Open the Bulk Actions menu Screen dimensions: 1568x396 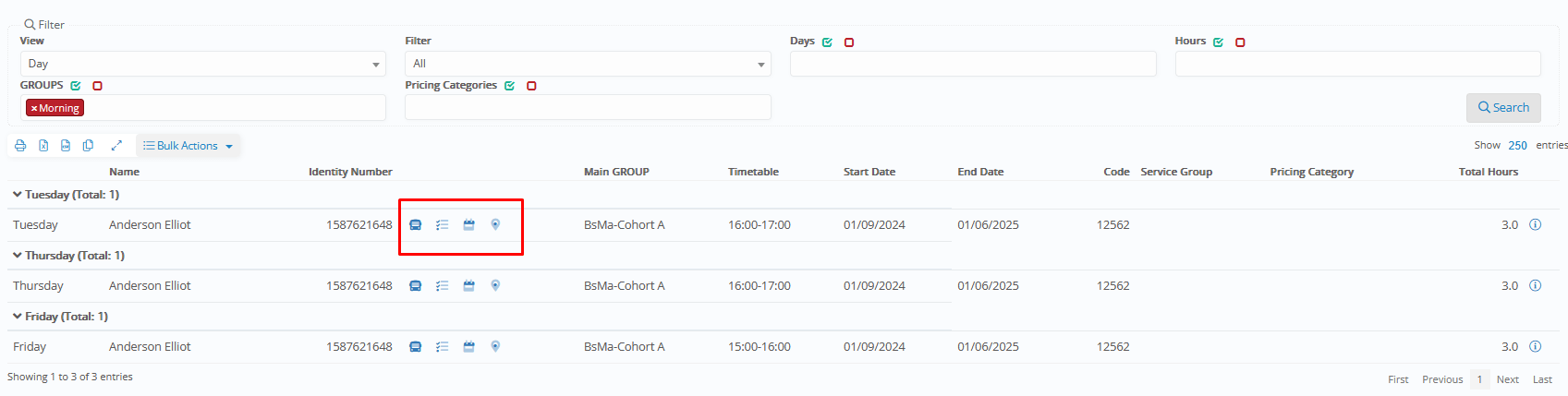[x=188, y=146]
